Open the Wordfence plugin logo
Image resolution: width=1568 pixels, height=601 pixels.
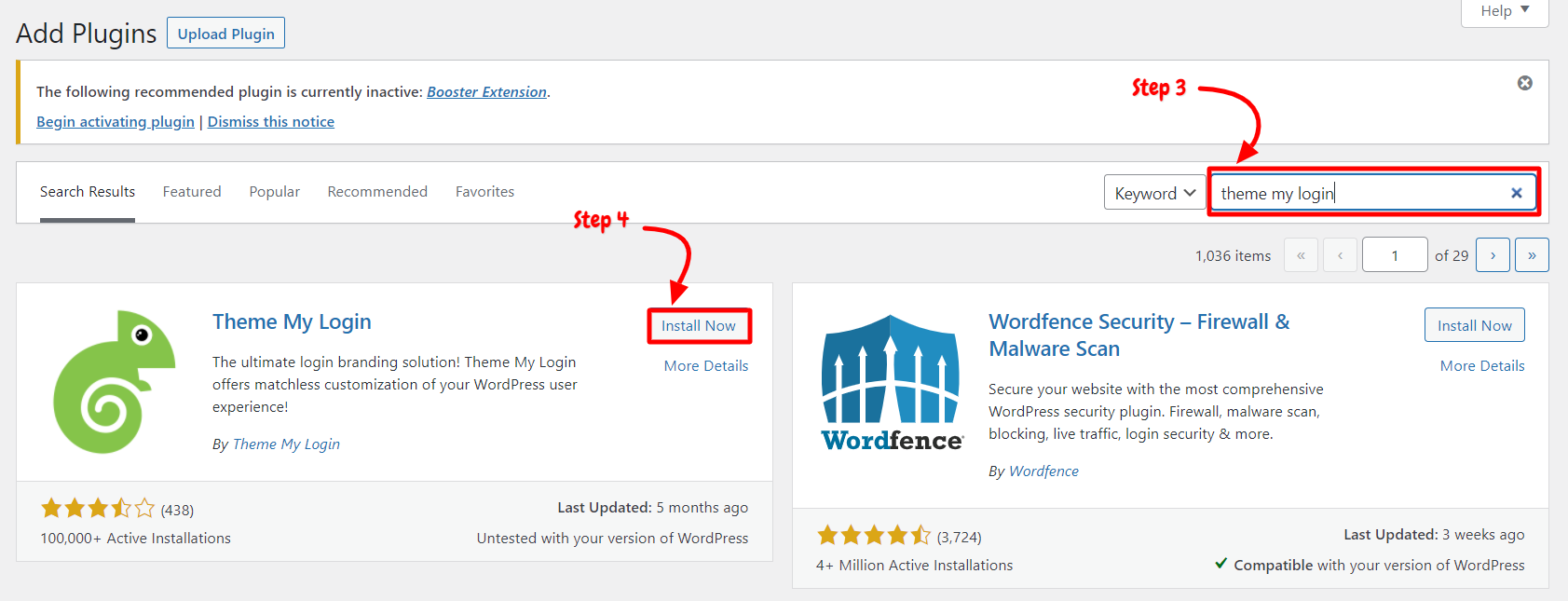[892, 383]
